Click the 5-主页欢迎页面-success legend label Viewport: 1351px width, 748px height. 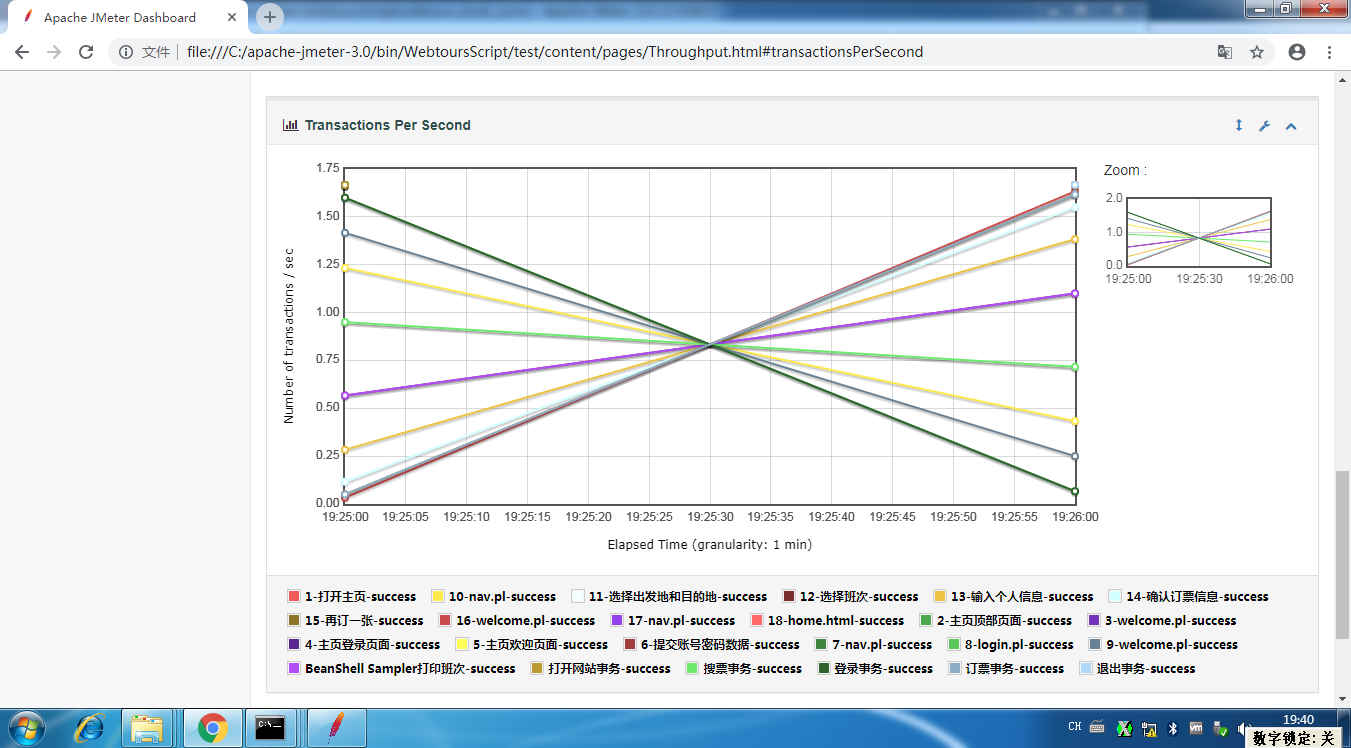[540, 645]
